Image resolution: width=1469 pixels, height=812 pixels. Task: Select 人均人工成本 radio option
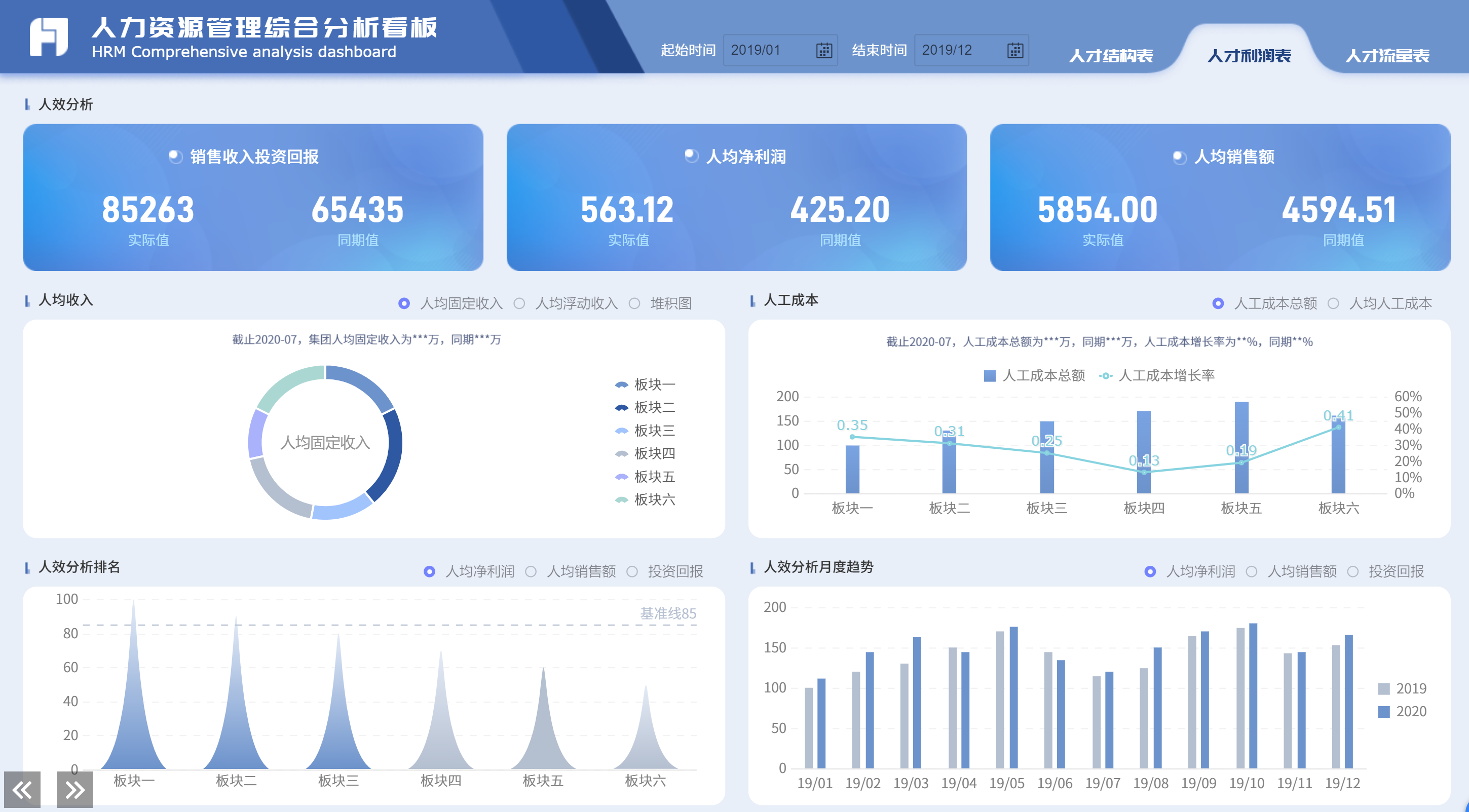point(1333,303)
